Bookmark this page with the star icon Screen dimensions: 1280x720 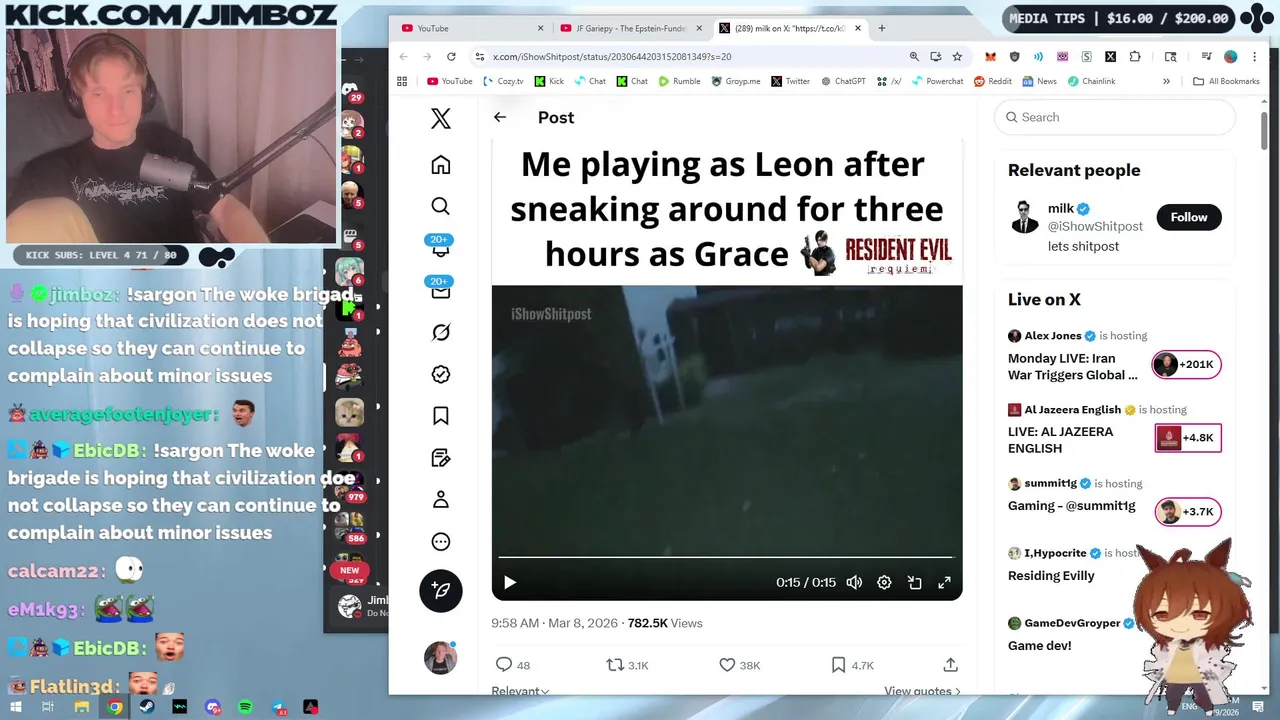click(957, 57)
